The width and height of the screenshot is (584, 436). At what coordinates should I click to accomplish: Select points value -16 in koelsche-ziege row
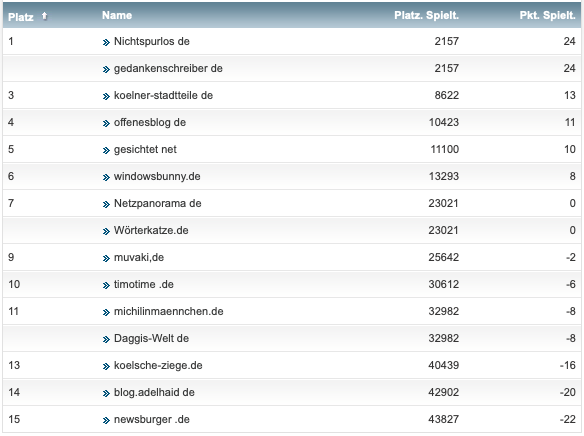click(568, 365)
